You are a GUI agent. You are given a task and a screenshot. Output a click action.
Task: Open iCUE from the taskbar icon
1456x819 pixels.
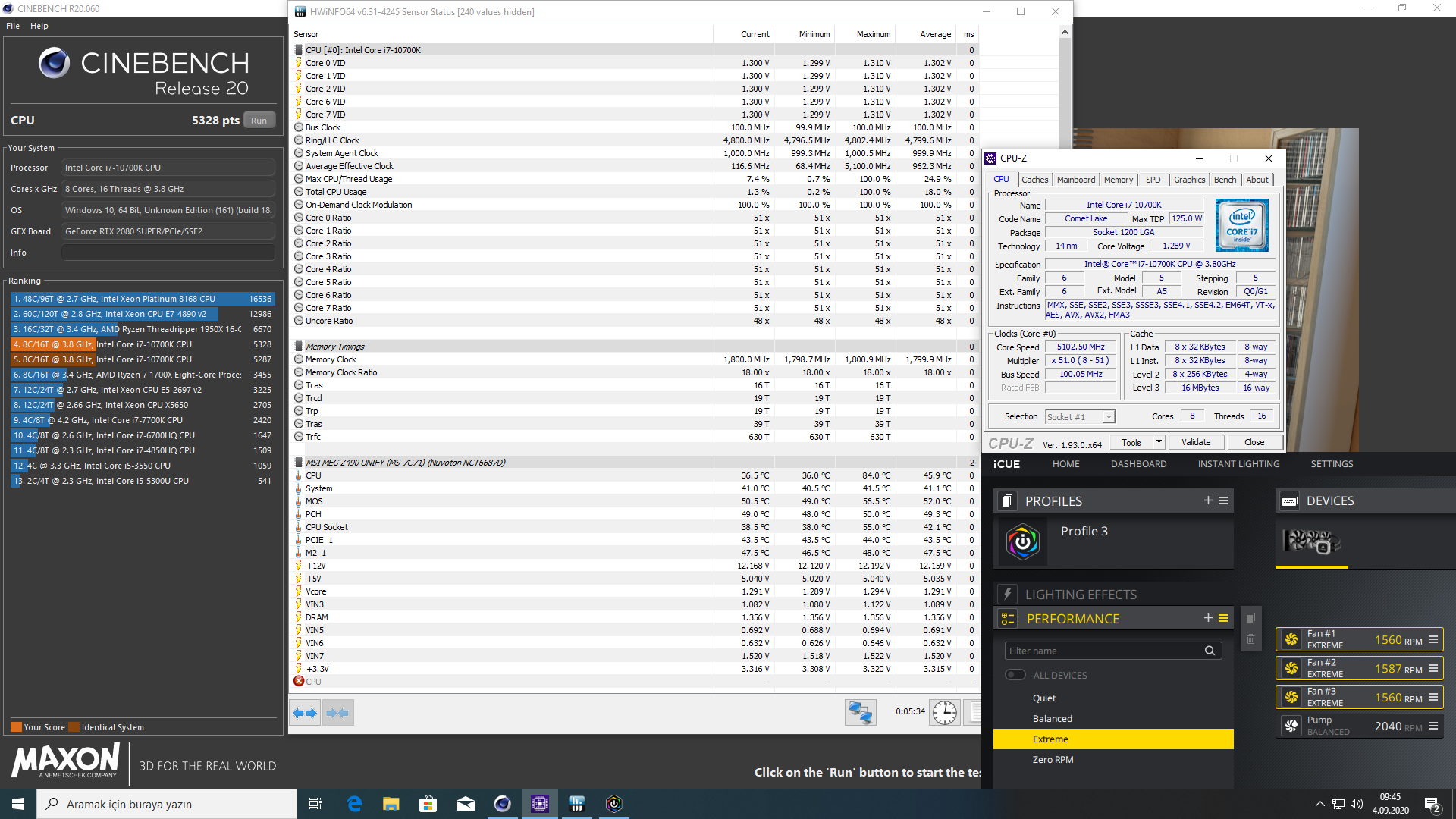(x=614, y=804)
